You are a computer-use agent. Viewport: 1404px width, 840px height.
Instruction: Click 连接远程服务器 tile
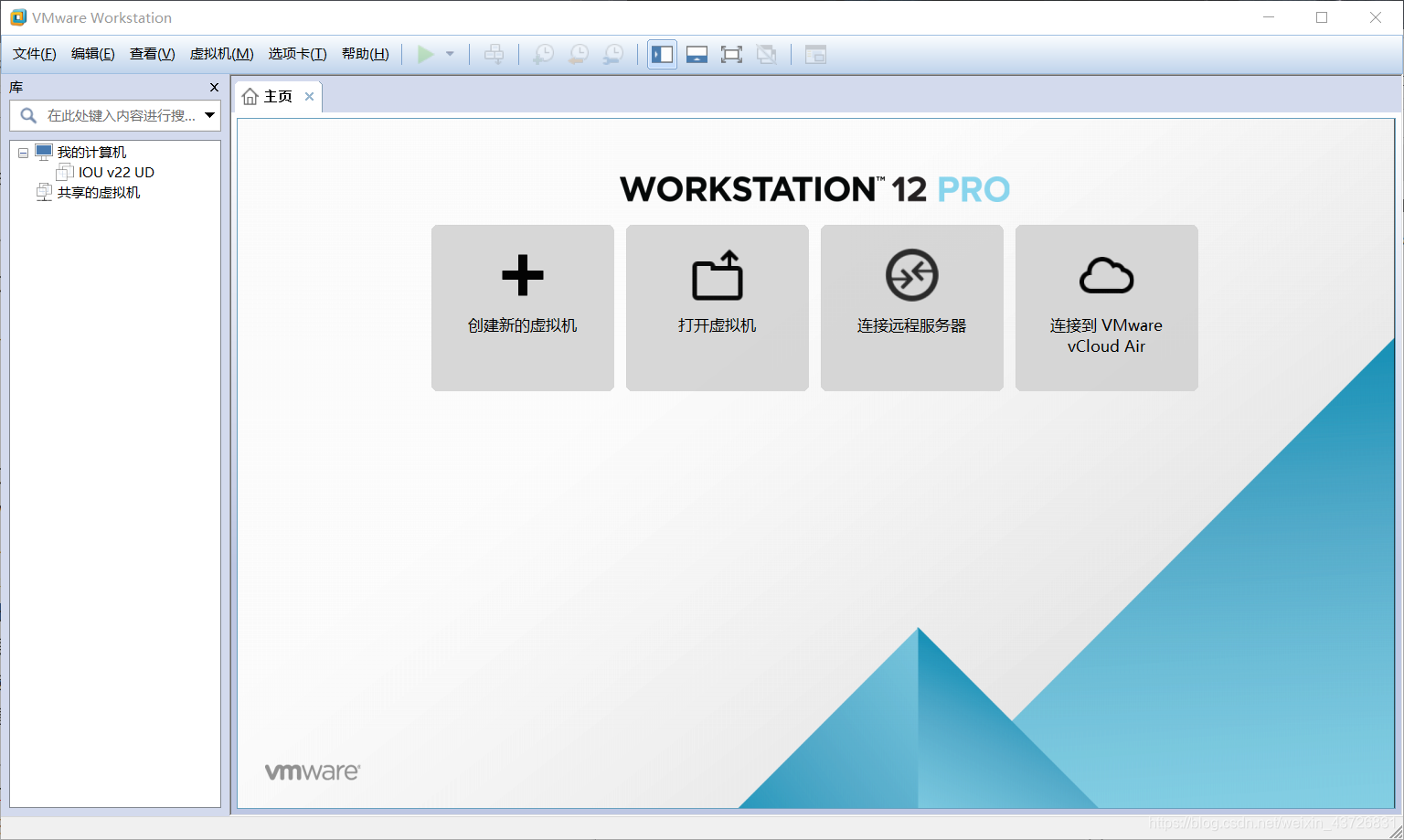(x=912, y=308)
